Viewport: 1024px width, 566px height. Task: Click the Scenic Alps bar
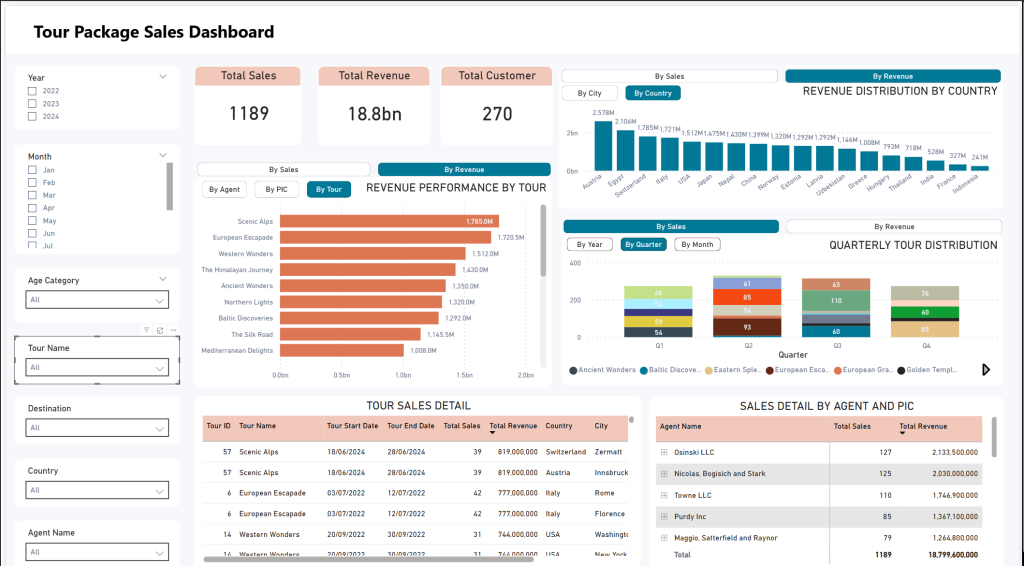click(389, 221)
